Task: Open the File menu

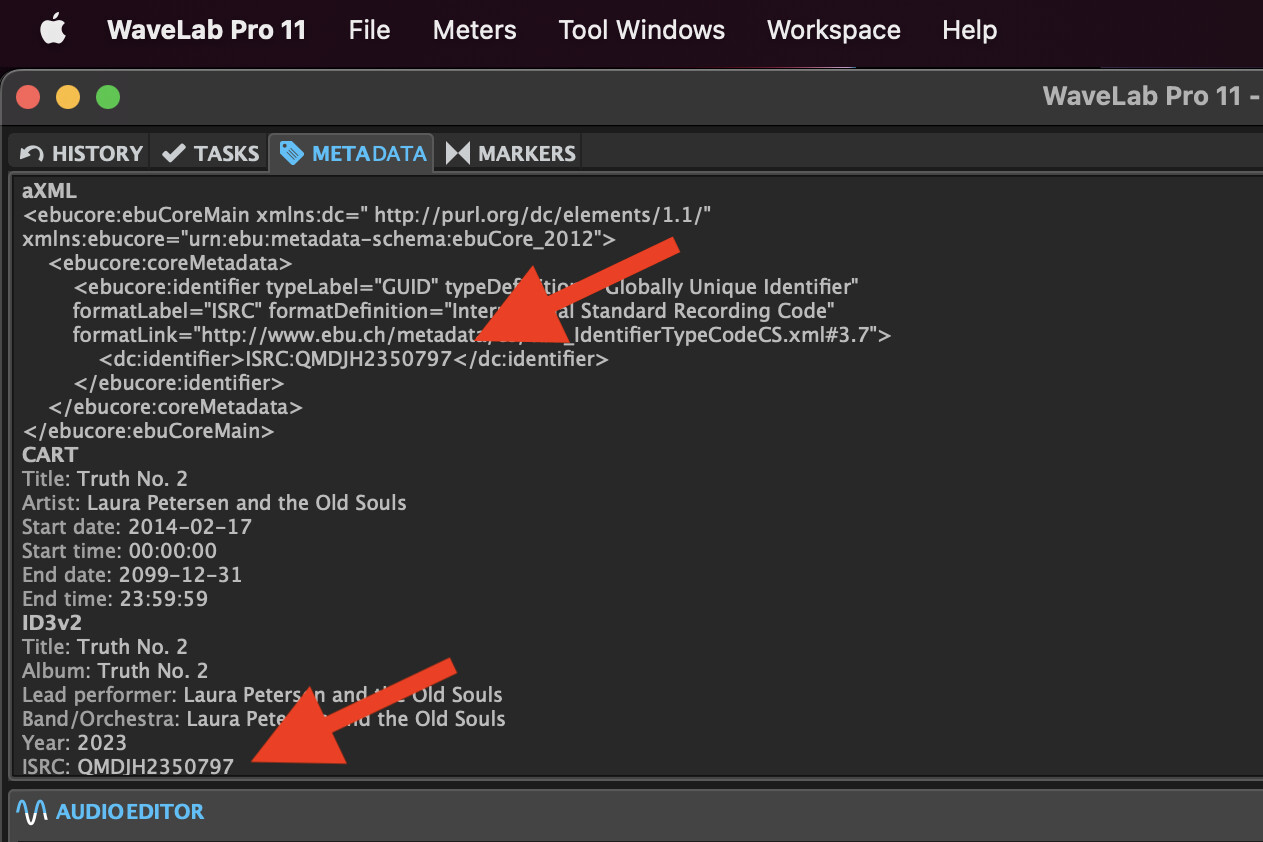Action: click(x=369, y=30)
